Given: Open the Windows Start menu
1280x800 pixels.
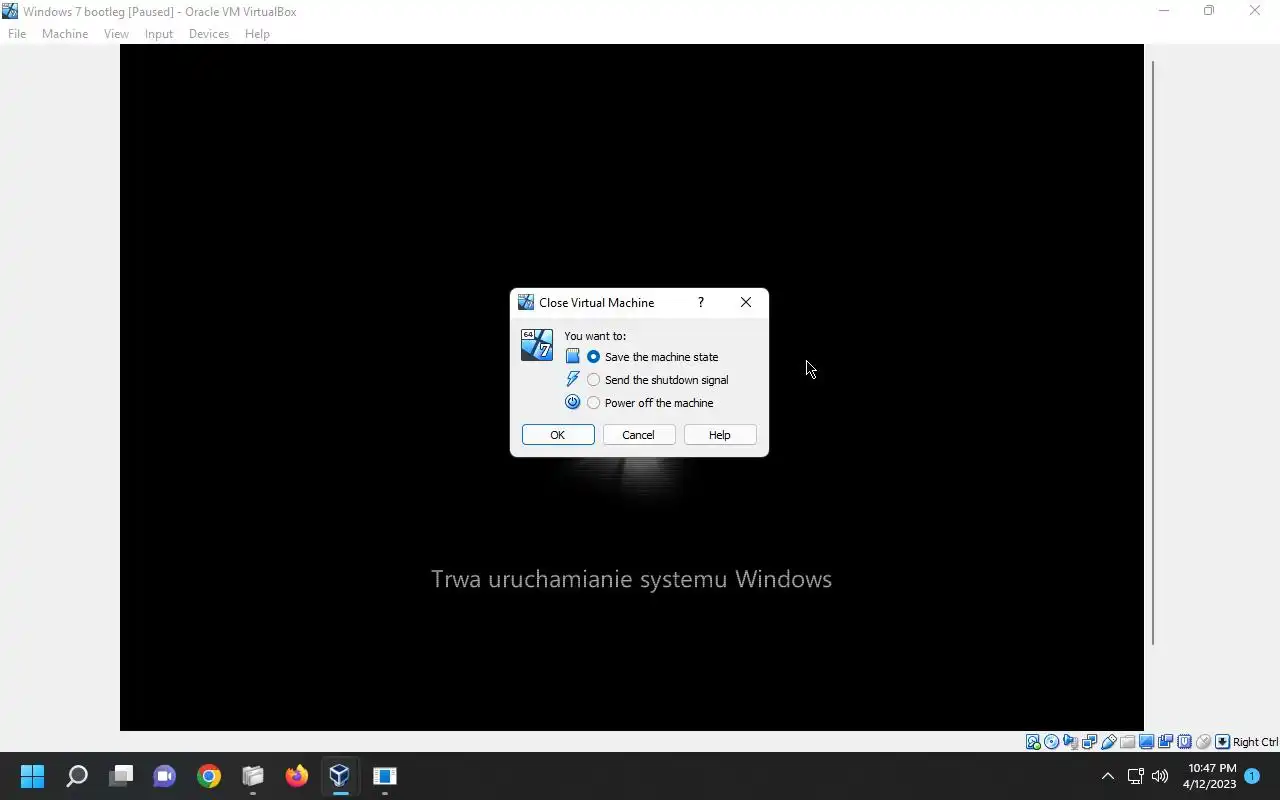Looking at the screenshot, I should tap(32, 776).
